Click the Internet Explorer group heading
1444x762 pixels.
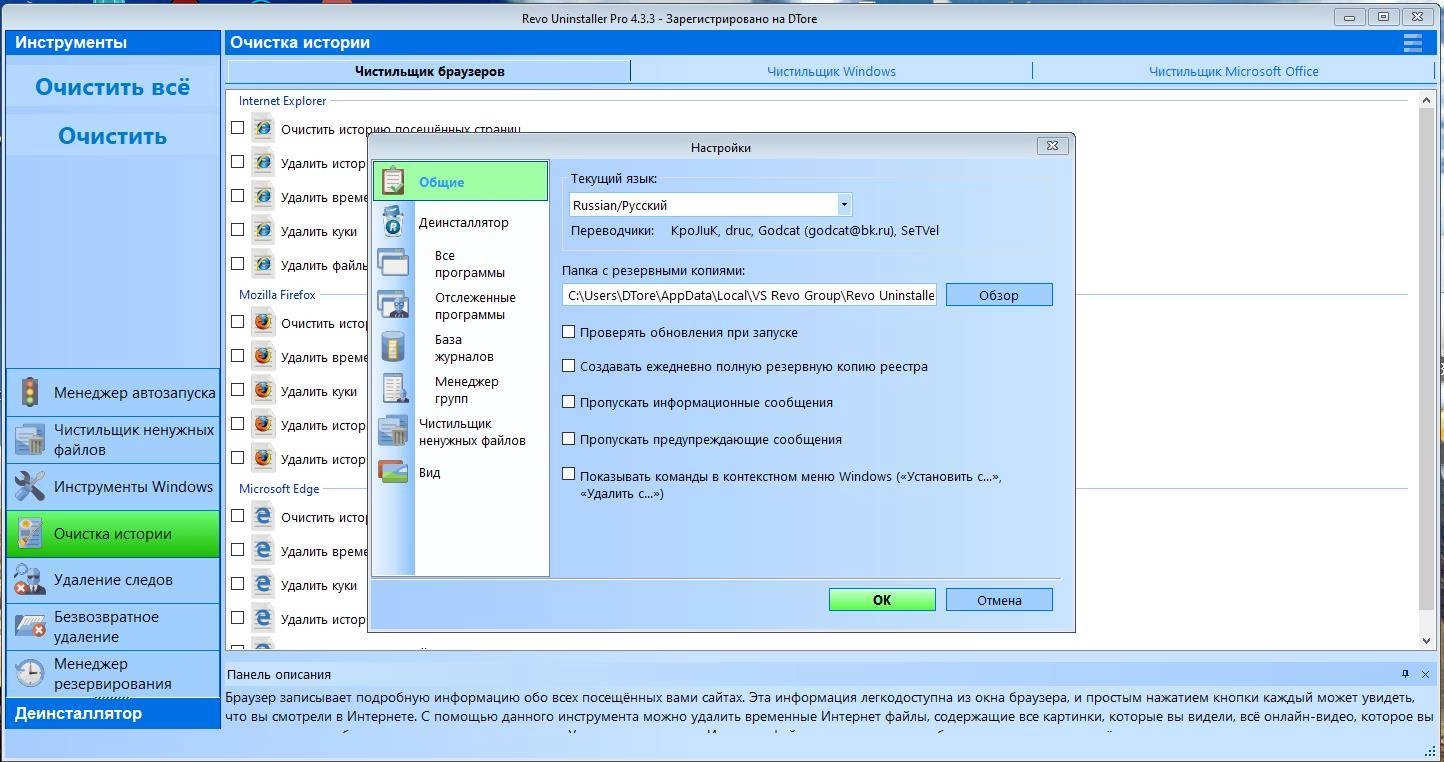282,101
